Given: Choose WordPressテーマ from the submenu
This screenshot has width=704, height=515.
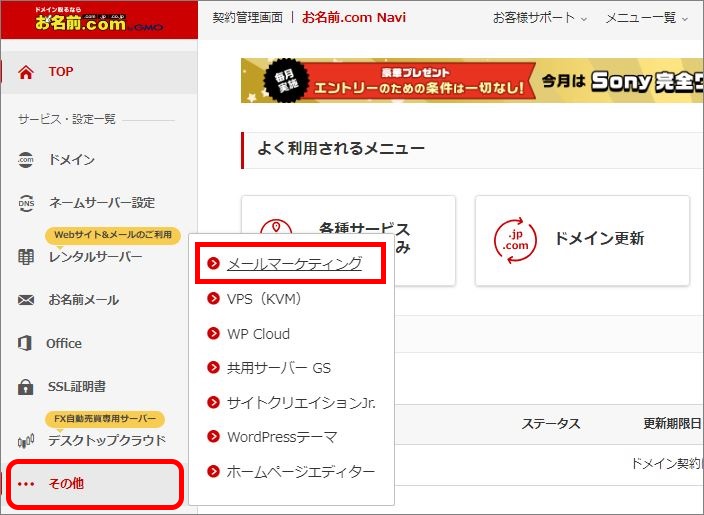Looking at the screenshot, I should pyautogui.click(x=282, y=436).
